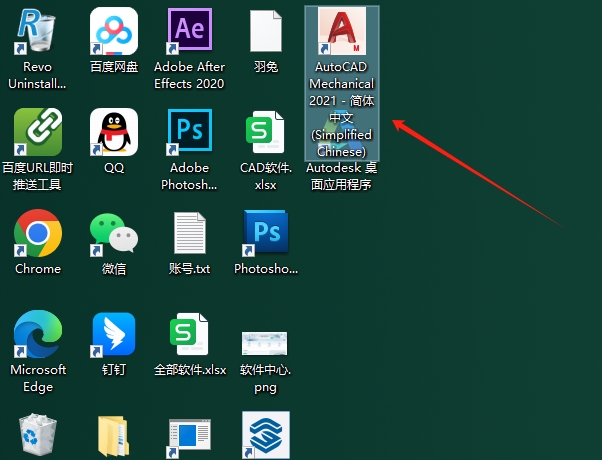Viewport: 602px width, 460px height.
Task: Click the full Recycle Bin icon
Action: [38, 435]
